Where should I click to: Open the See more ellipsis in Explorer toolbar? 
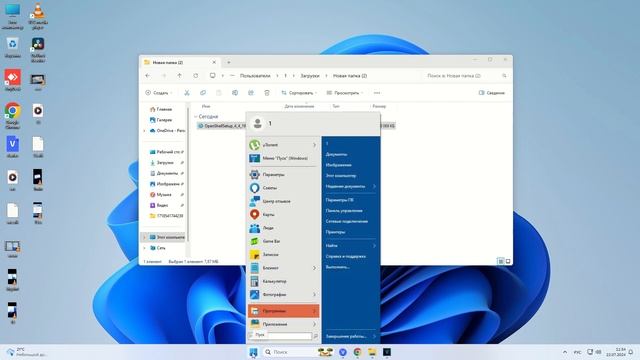tap(377, 93)
